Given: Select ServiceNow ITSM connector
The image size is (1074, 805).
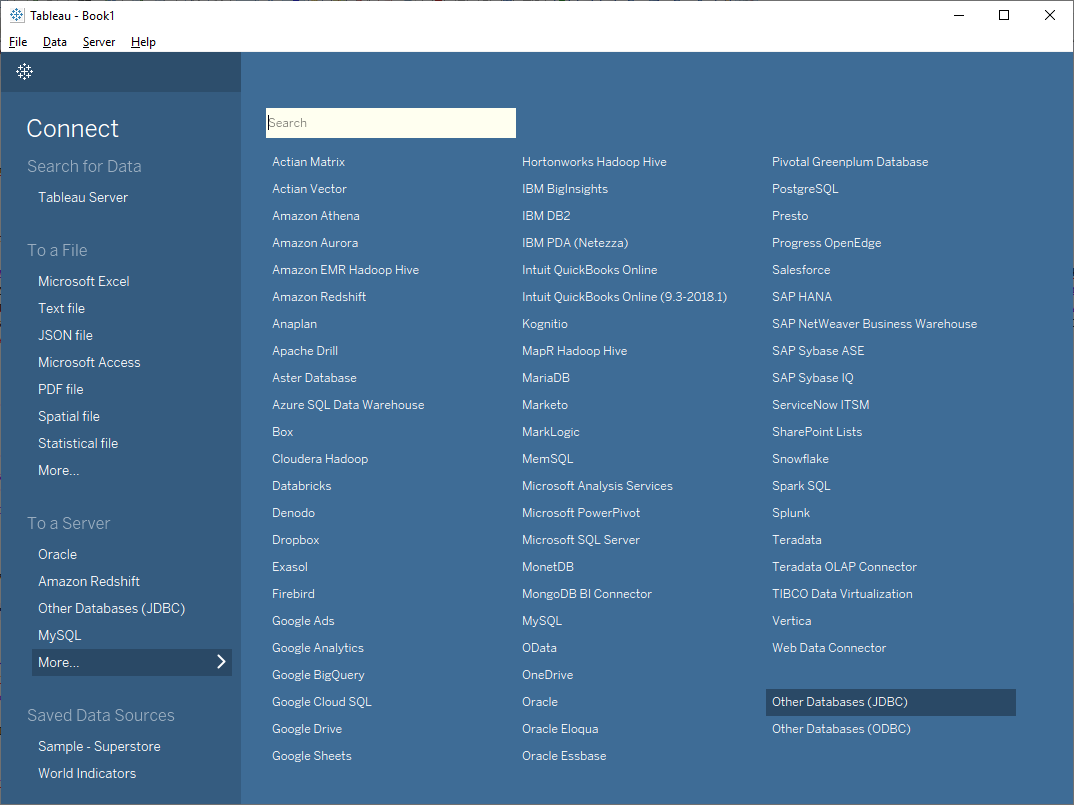Looking at the screenshot, I should point(821,405).
